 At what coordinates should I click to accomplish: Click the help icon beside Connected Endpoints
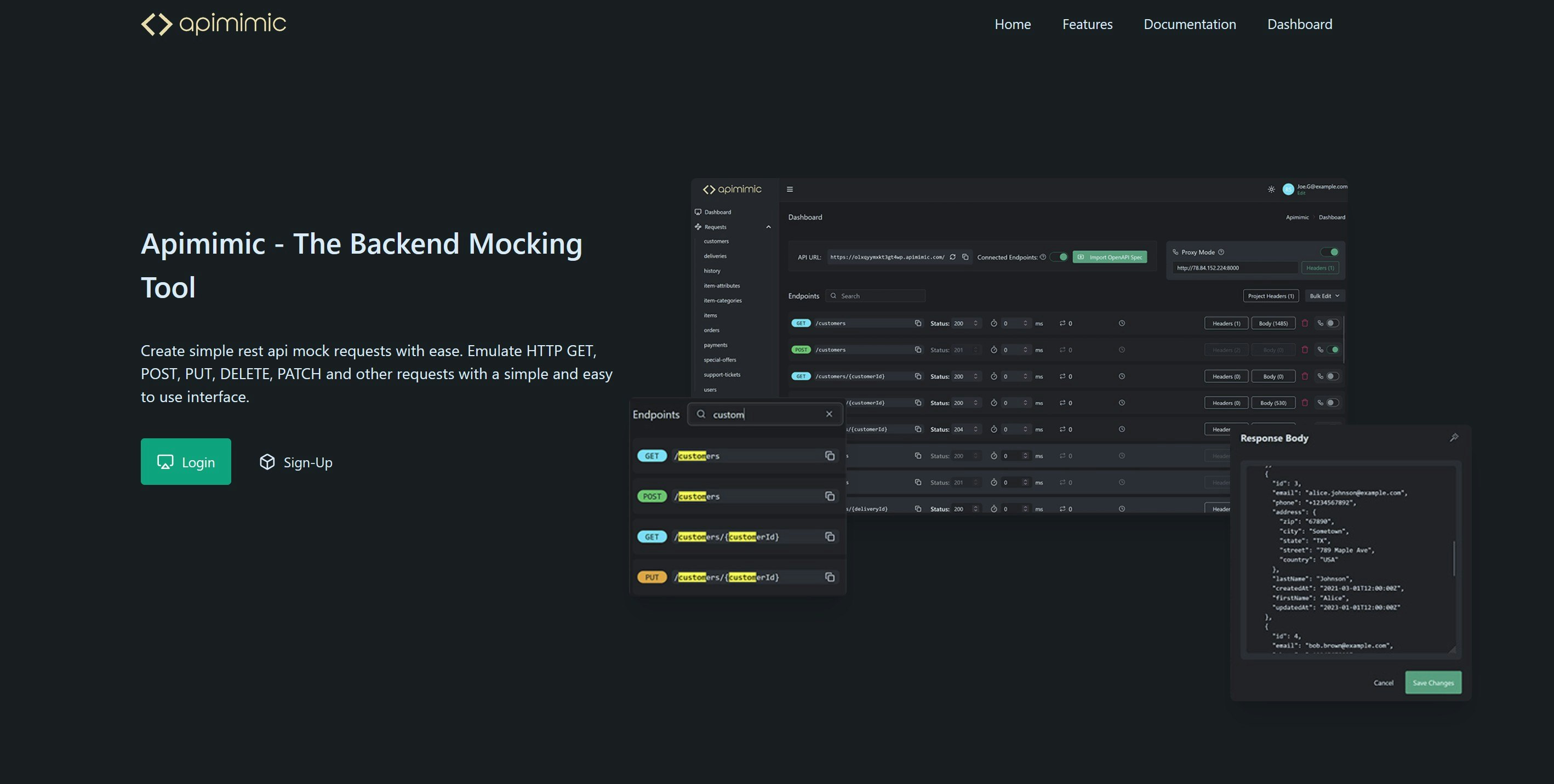pyautogui.click(x=1042, y=257)
